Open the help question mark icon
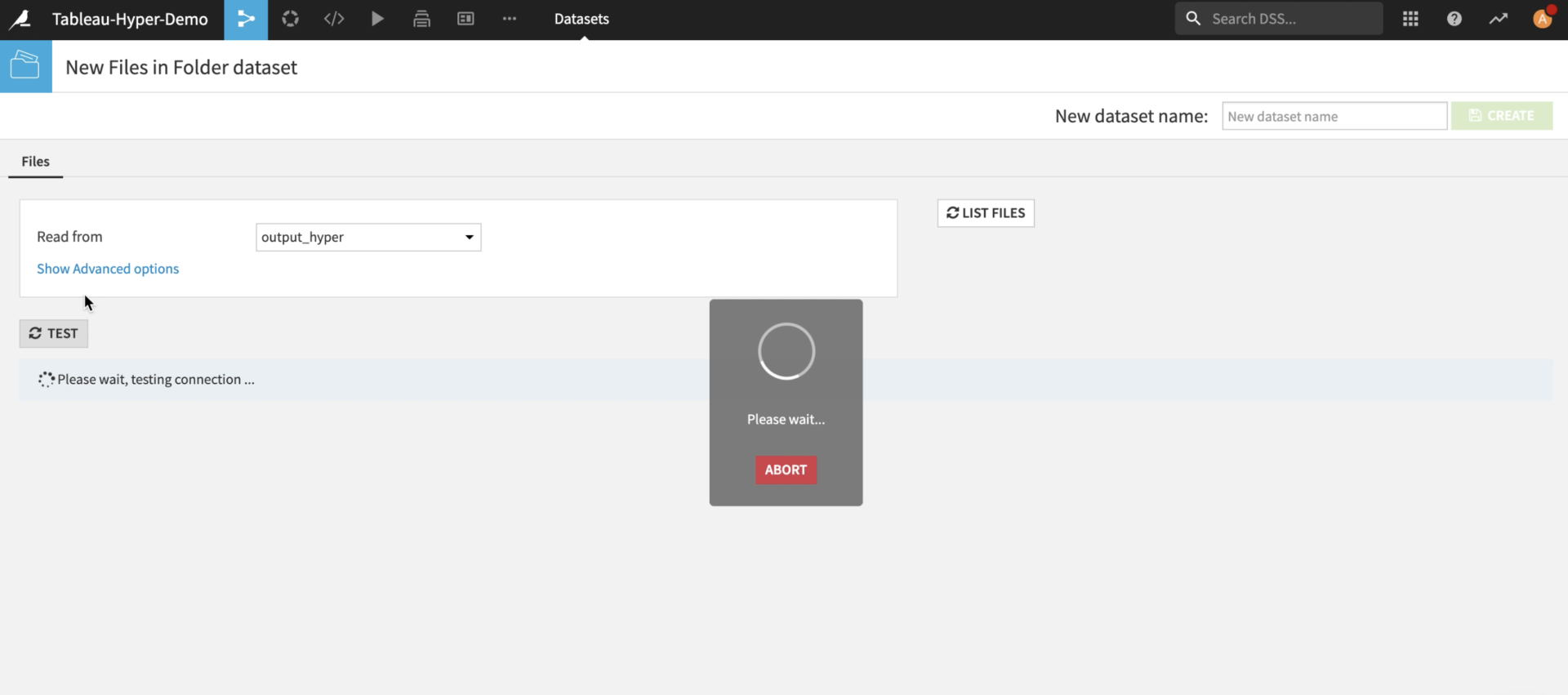Image resolution: width=1568 pixels, height=695 pixels. point(1454,19)
